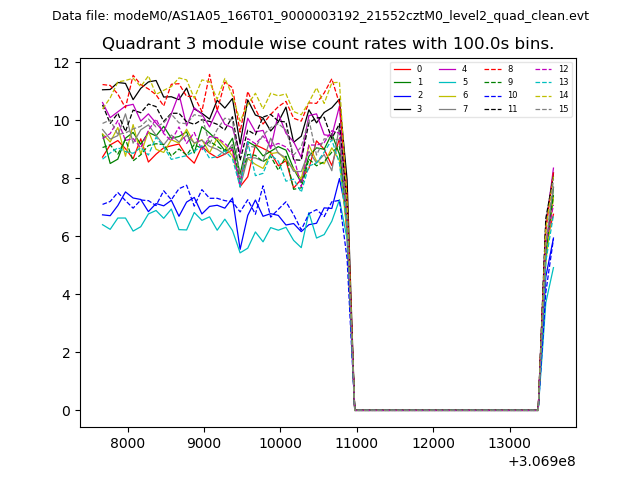Click the x-axis tick label 8000
The width and height of the screenshot is (640, 480).
click(128, 443)
